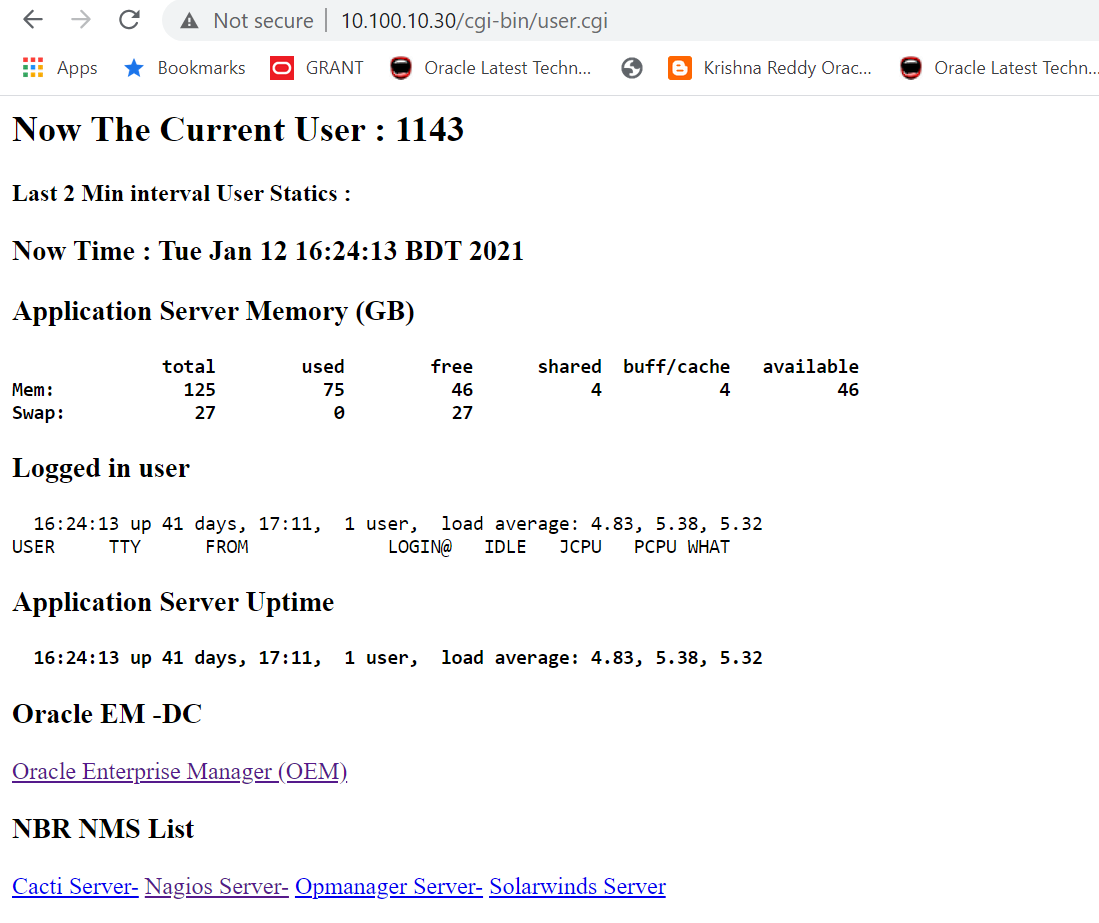Viewport: 1099px width, 923px height.
Task: Click the blue star Bookmarks icon
Action: pos(133,68)
